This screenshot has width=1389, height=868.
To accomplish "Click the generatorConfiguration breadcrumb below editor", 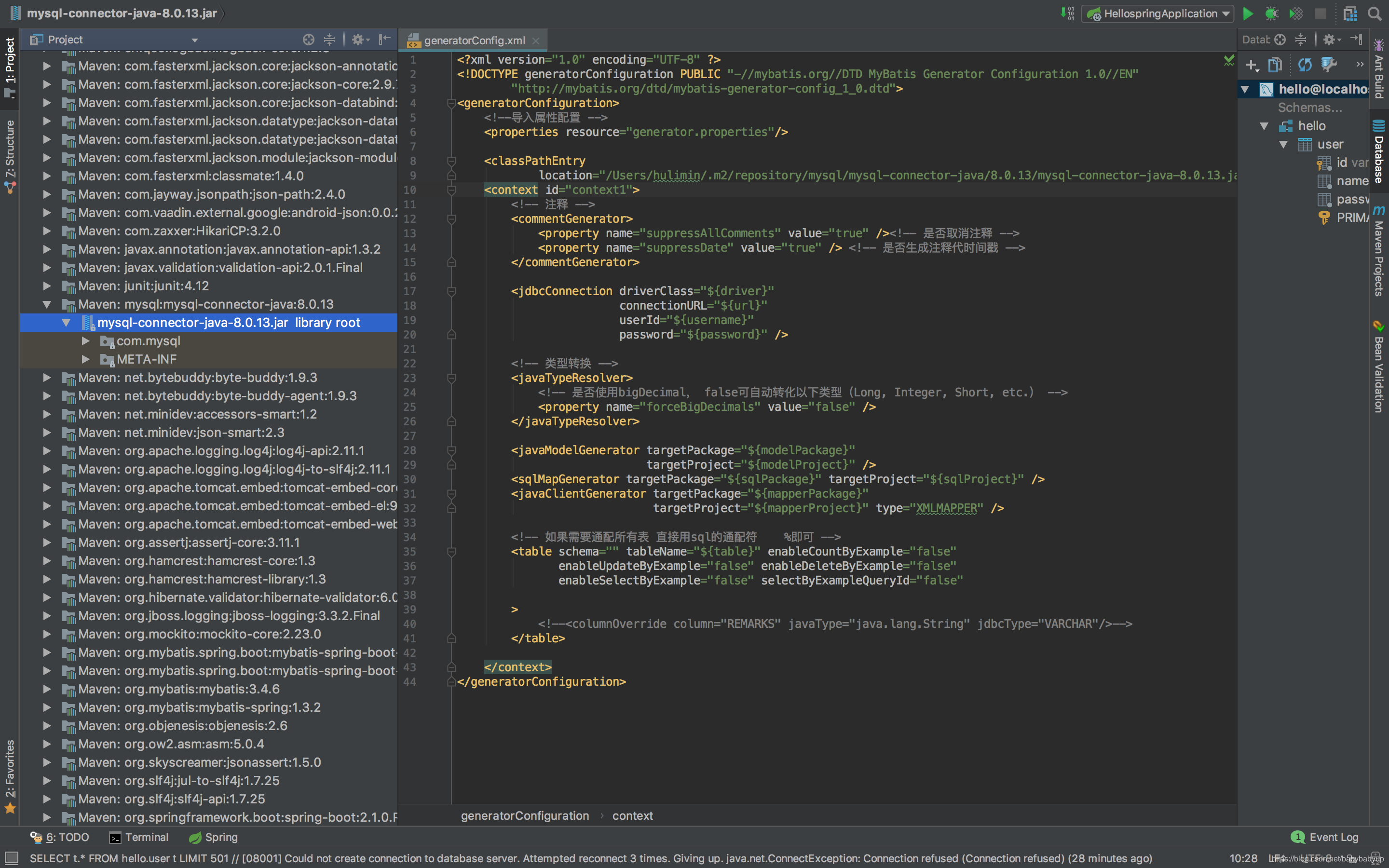I will [x=525, y=816].
